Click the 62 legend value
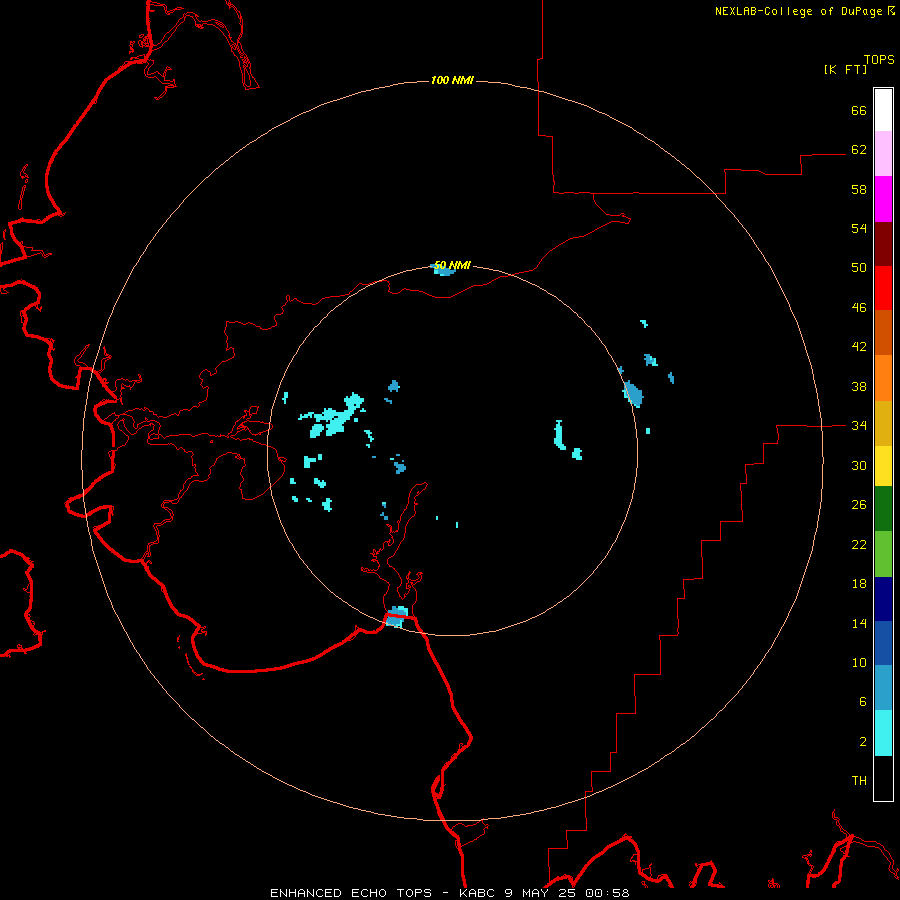The width and height of the screenshot is (900, 900). pos(859,149)
